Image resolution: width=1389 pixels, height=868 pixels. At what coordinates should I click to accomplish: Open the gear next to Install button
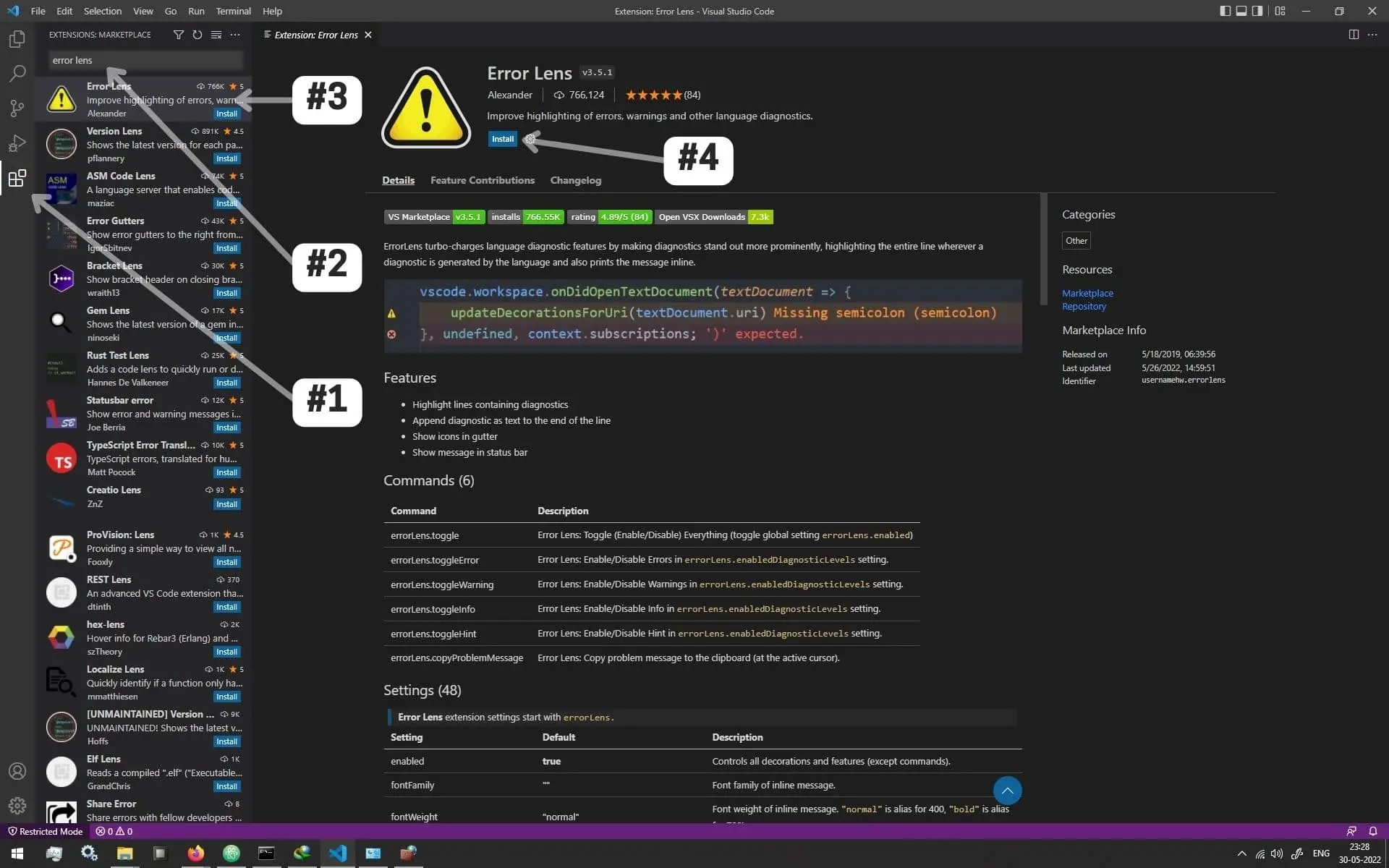click(530, 139)
